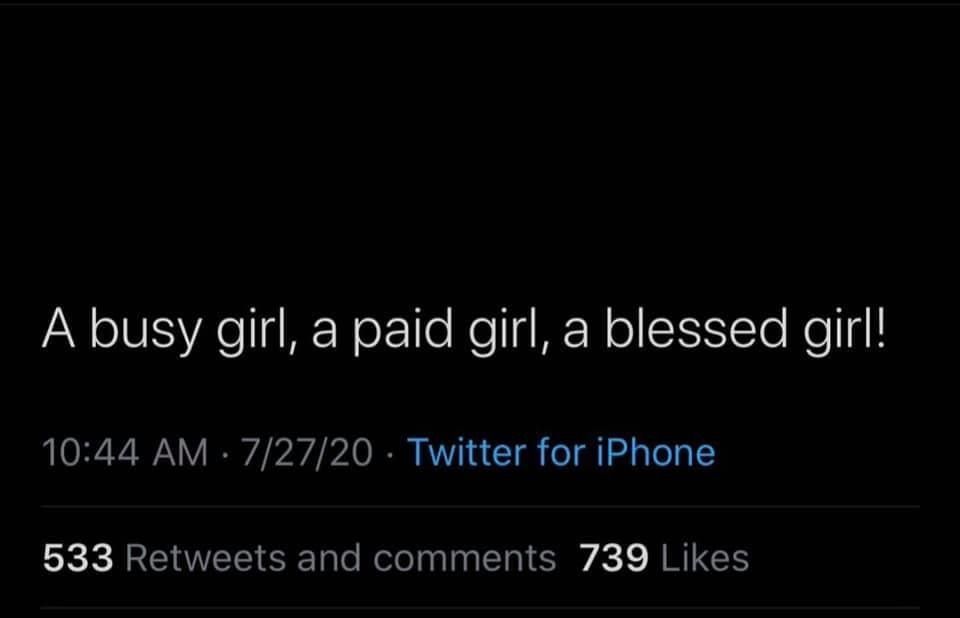Open the Twitter for iPhone source link
Viewport: 960px width, 618px height.
tap(561, 452)
